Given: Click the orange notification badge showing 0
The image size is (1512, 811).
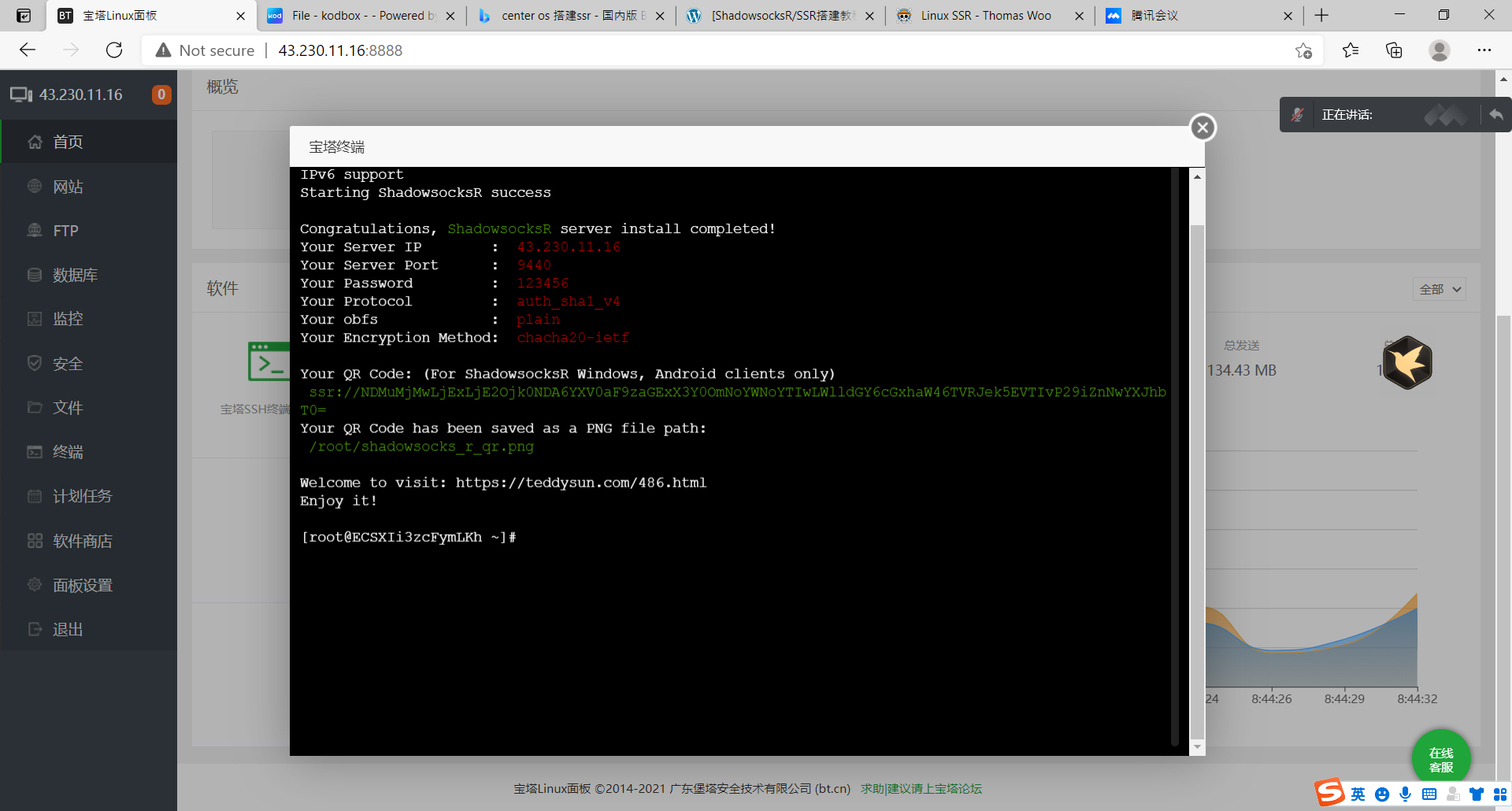Looking at the screenshot, I should (161, 94).
